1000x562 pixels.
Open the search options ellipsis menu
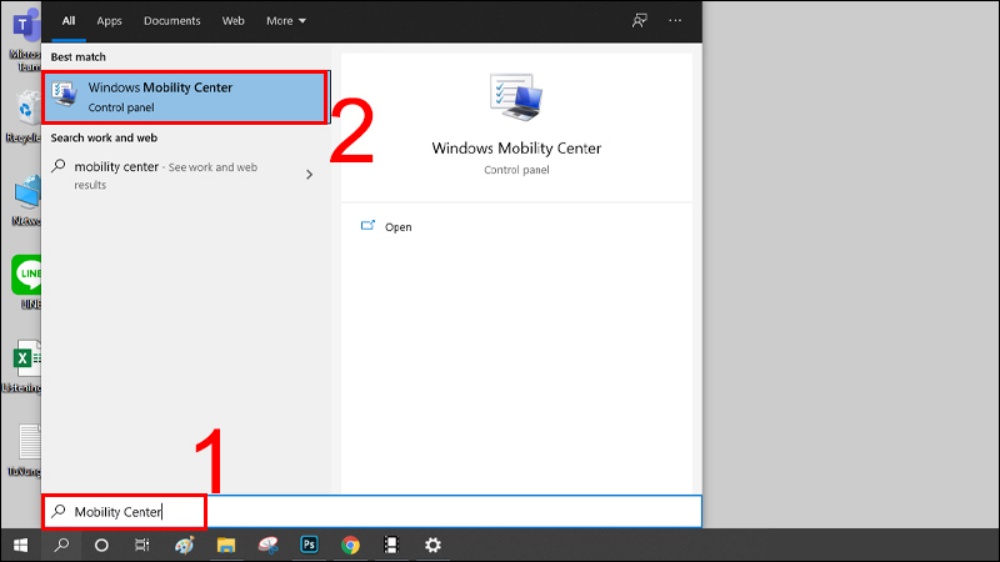[675, 20]
